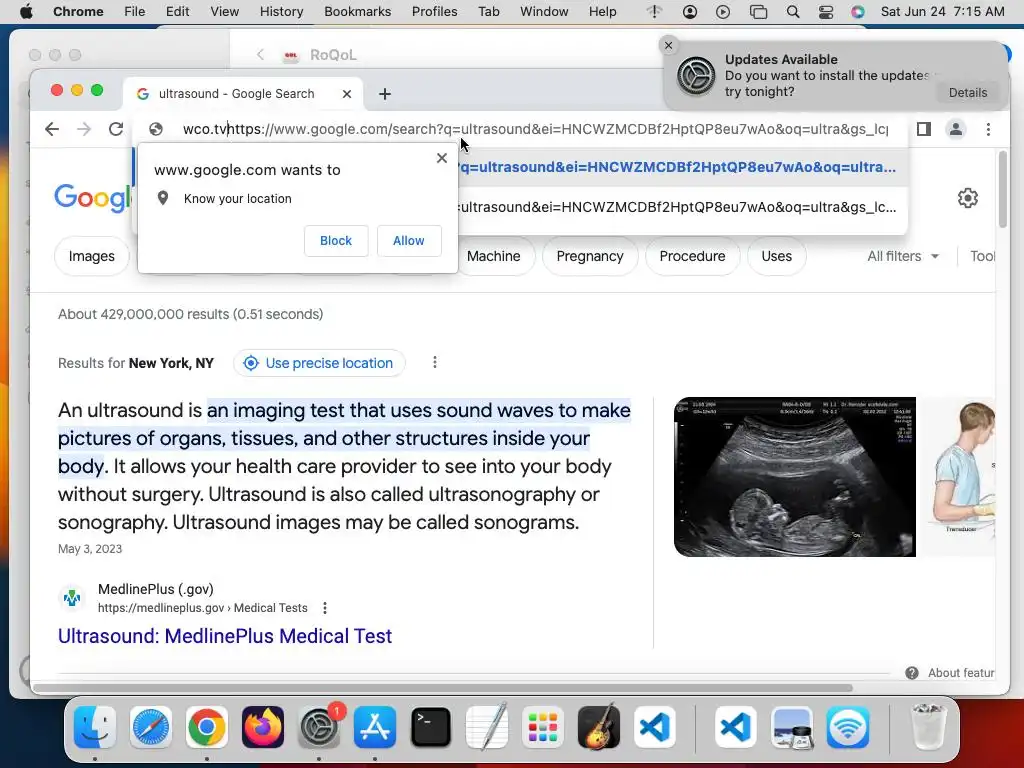Screen dimensions: 1024x768
Task: Open Preview from the dock
Action: pyautogui.click(x=792, y=727)
